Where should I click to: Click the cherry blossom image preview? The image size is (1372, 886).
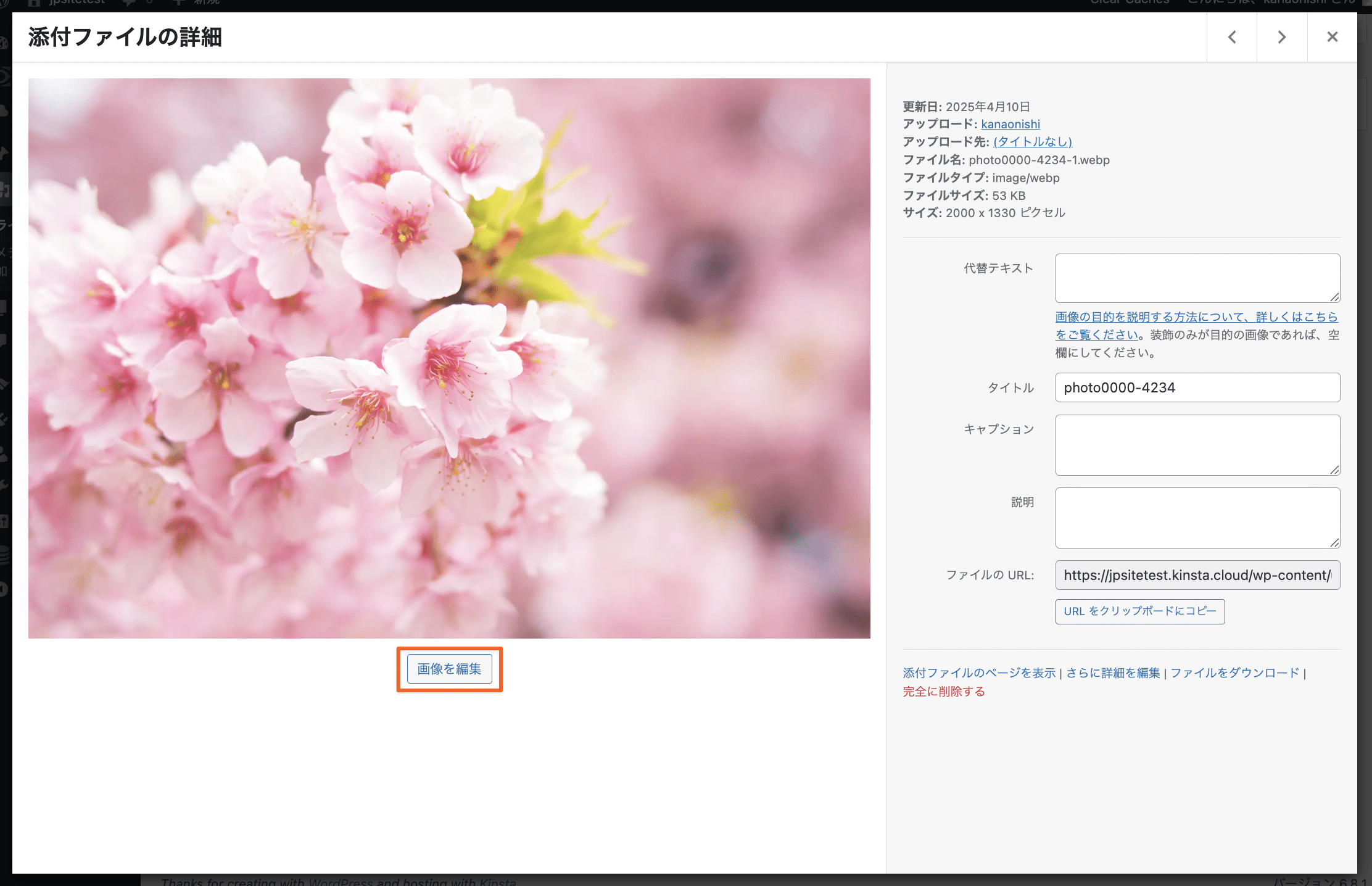tap(449, 358)
